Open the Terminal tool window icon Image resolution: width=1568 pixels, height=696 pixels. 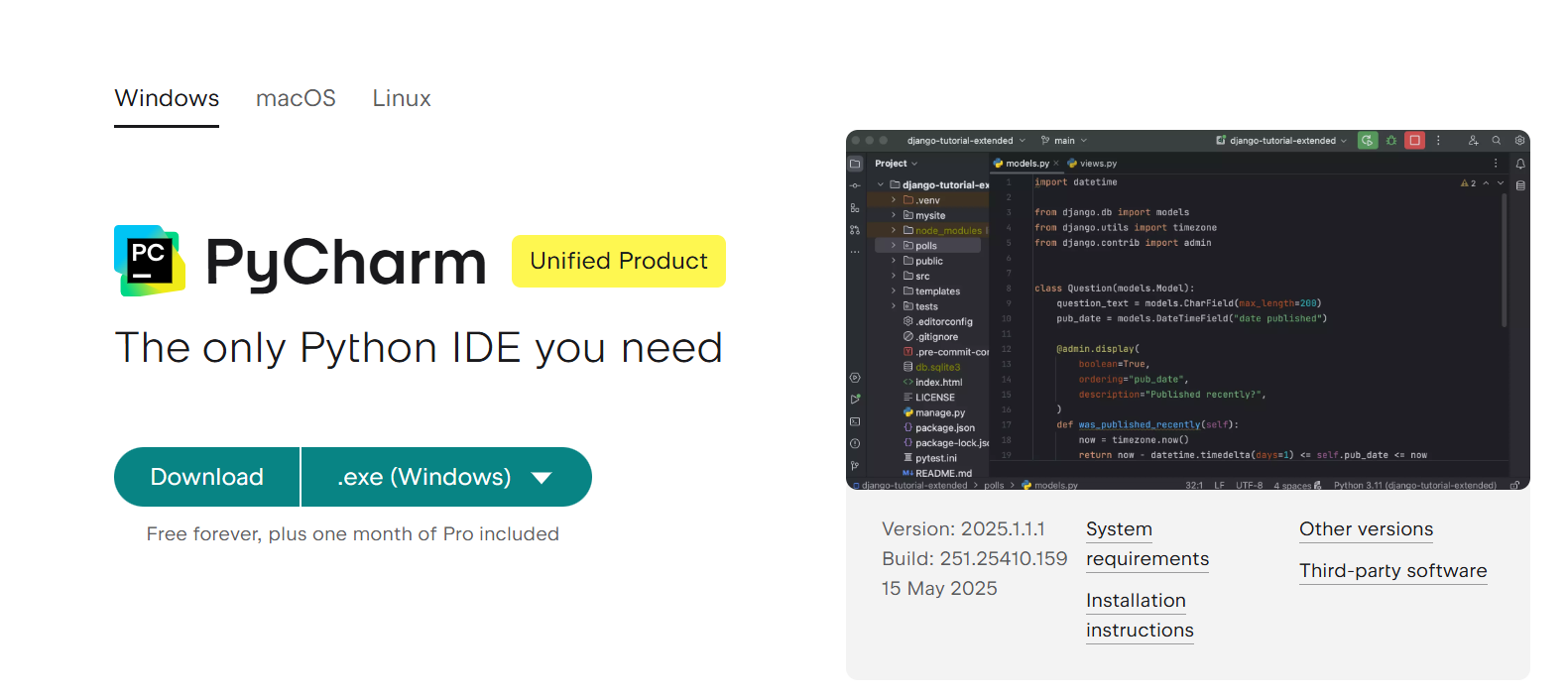[x=855, y=421]
